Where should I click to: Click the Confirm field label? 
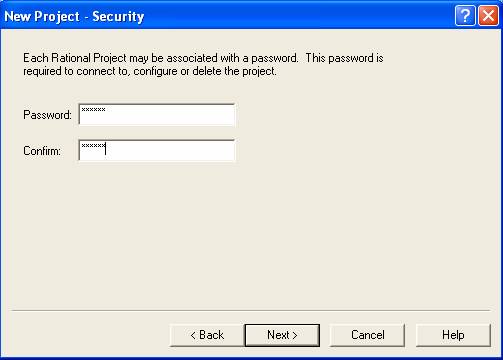(x=42, y=151)
